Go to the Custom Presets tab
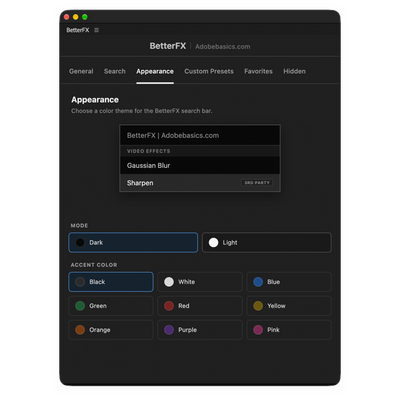 (209, 71)
